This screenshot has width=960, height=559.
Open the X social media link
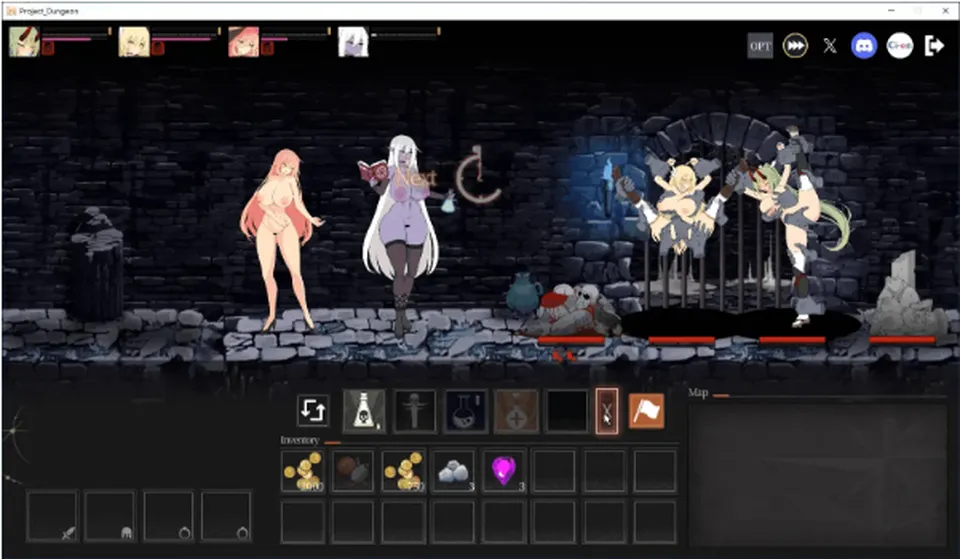click(830, 46)
